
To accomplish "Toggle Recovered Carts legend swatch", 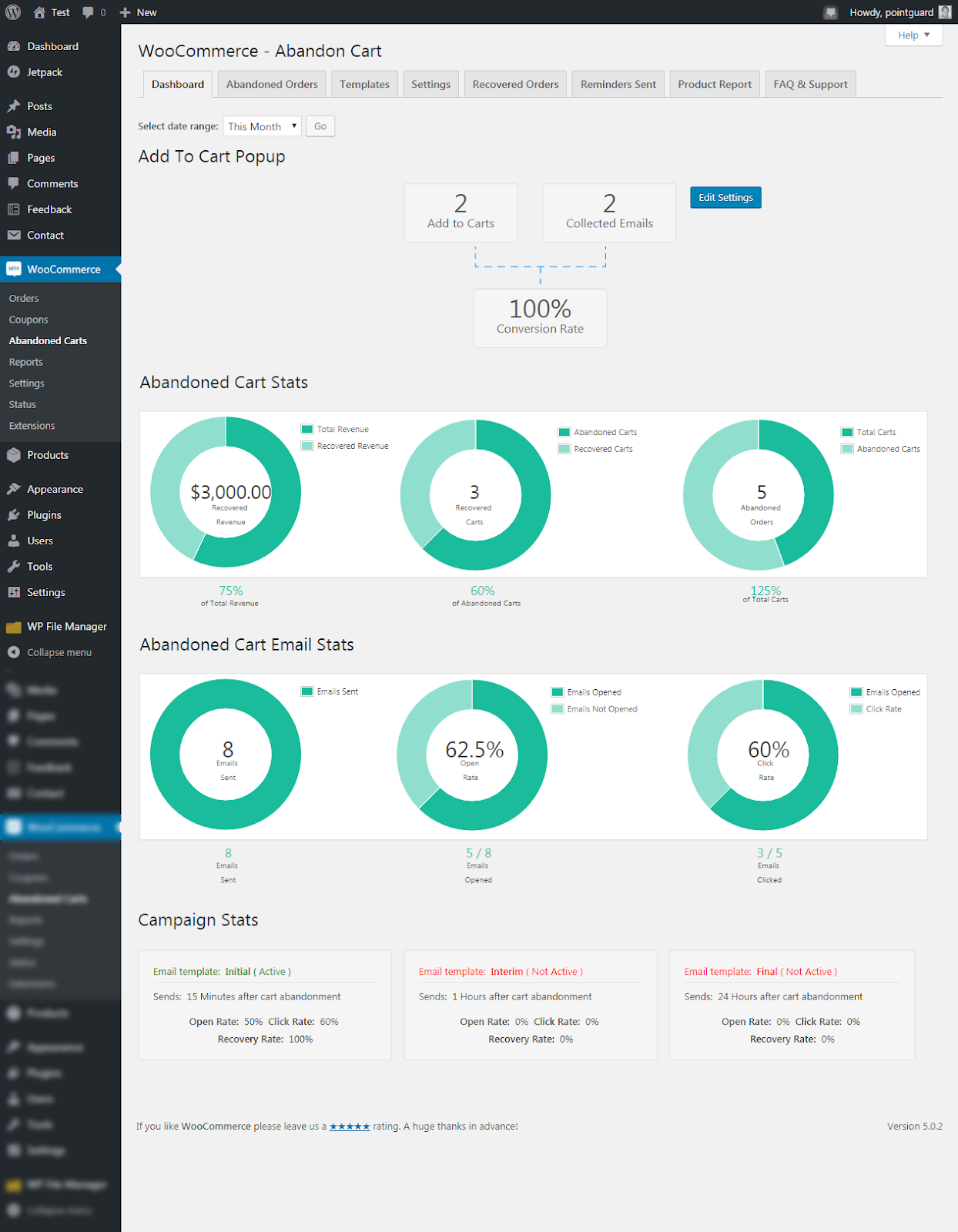I will 564,449.
